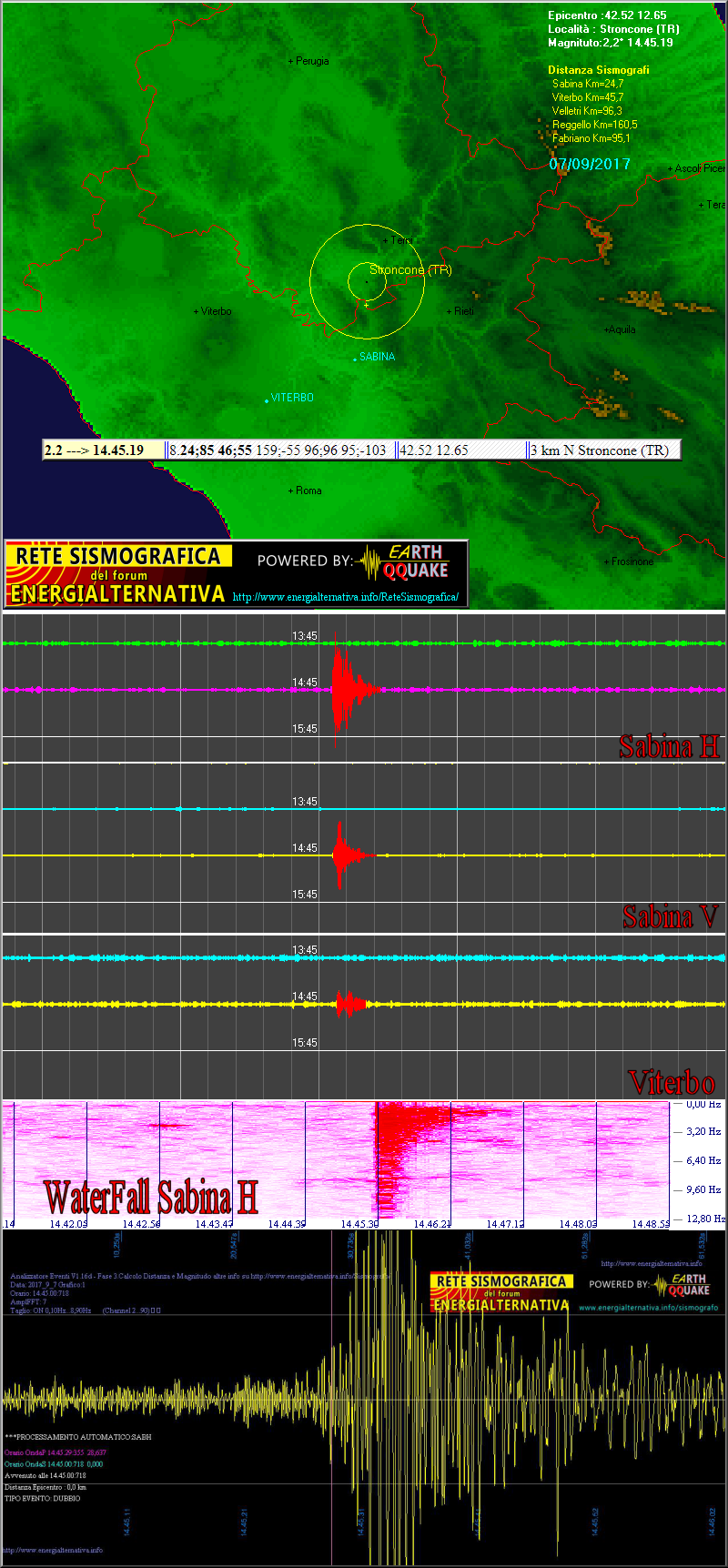728x1568 pixels.
Task: Click the 15:45 time label on Viterbo chart
Action: click(305, 1043)
